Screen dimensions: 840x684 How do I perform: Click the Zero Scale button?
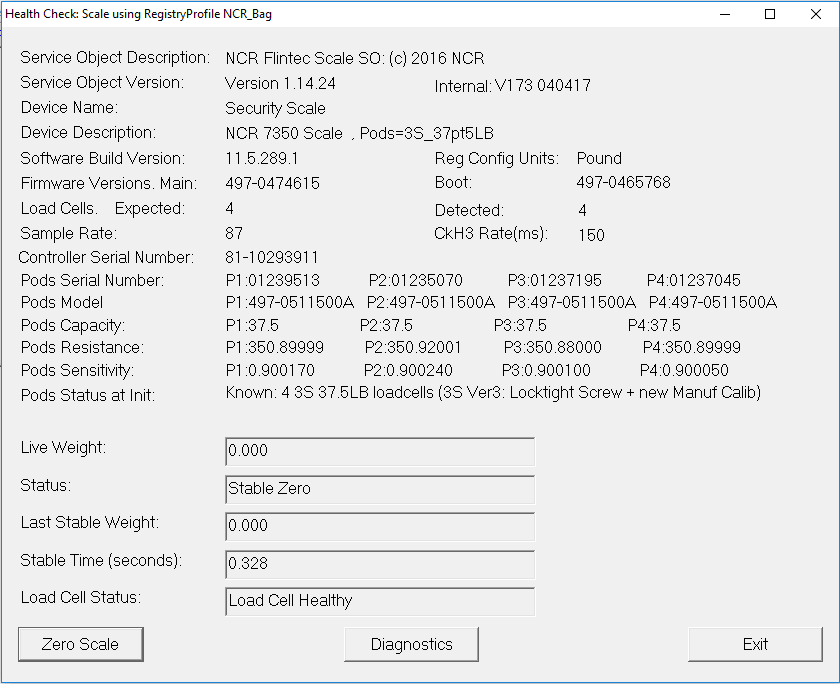(81, 644)
